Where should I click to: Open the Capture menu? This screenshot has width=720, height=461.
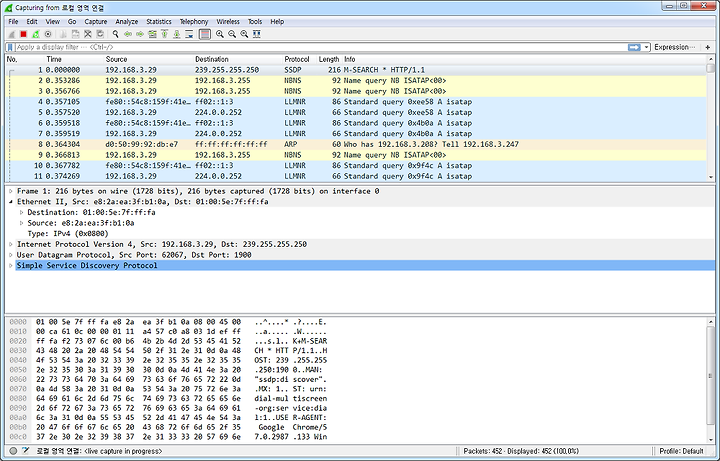pyautogui.click(x=96, y=22)
